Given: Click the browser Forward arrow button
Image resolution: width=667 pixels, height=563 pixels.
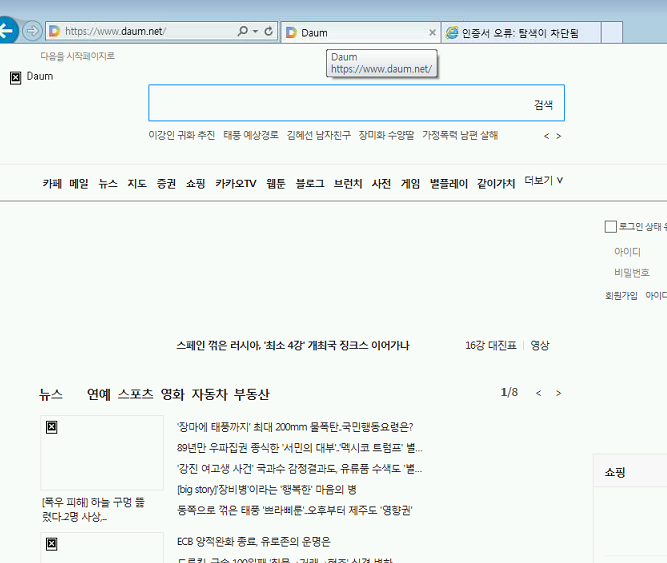Looking at the screenshot, I should click(32, 31).
